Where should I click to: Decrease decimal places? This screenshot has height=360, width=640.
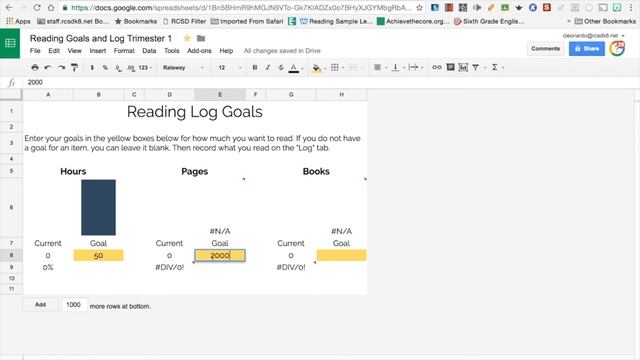click(118, 68)
